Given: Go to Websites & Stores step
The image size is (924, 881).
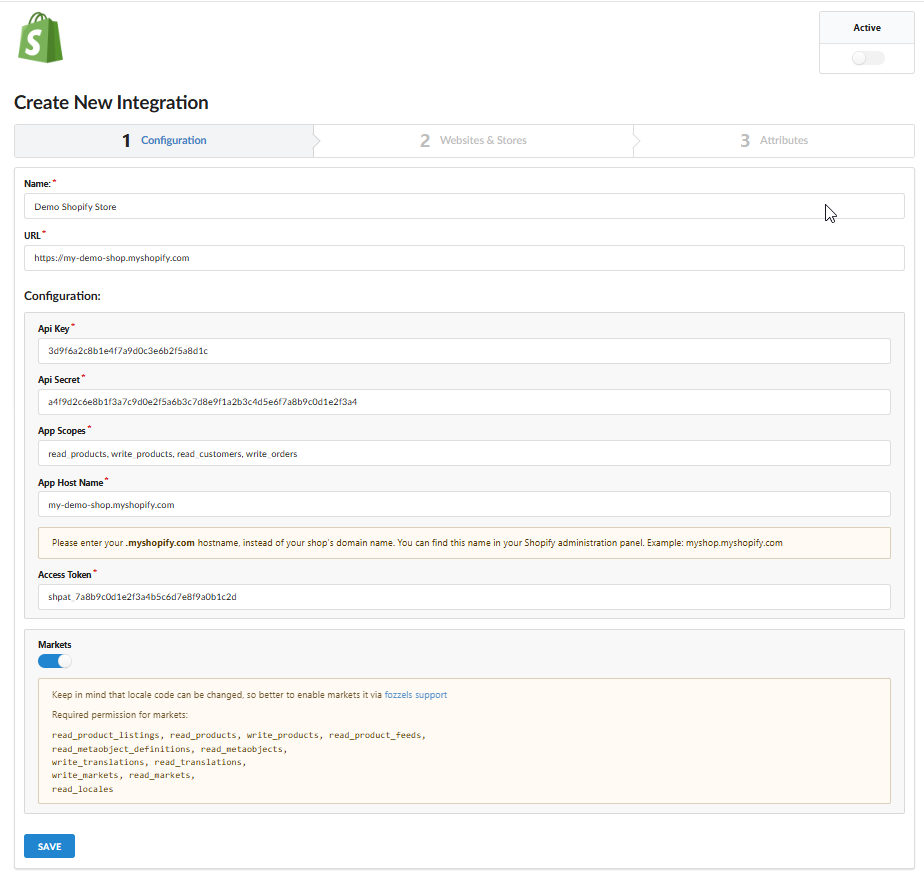Looking at the screenshot, I should tap(473, 141).
